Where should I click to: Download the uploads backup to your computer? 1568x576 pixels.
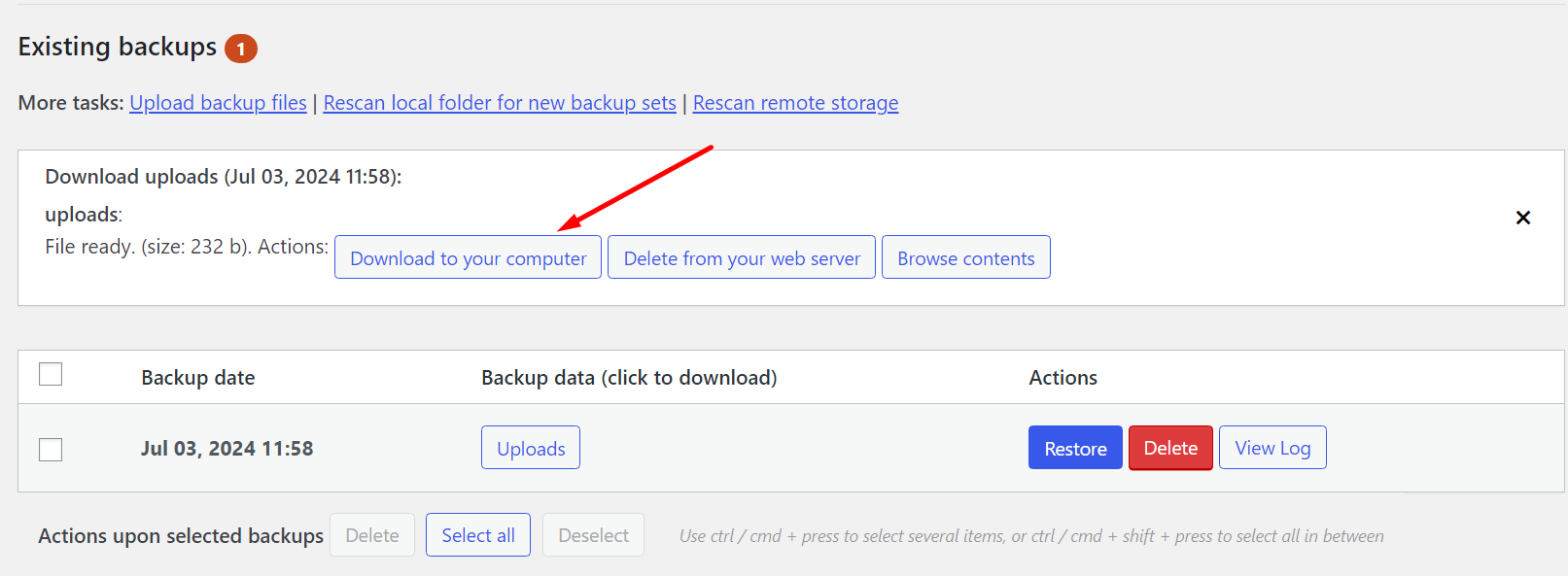tap(468, 256)
